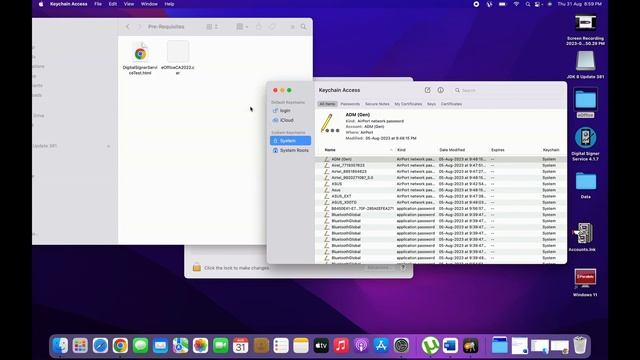Click the large pencil password item icon
This screenshot has width=640, height=360.
[329, 124]
